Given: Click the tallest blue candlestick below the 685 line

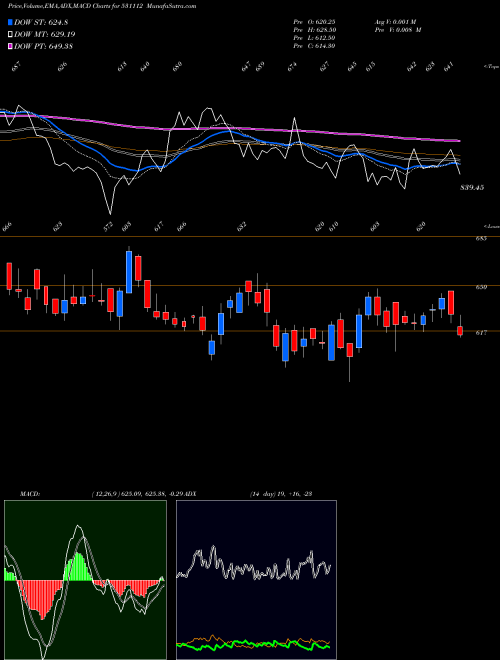Looking at the screenshot, I should pos(129,272).
